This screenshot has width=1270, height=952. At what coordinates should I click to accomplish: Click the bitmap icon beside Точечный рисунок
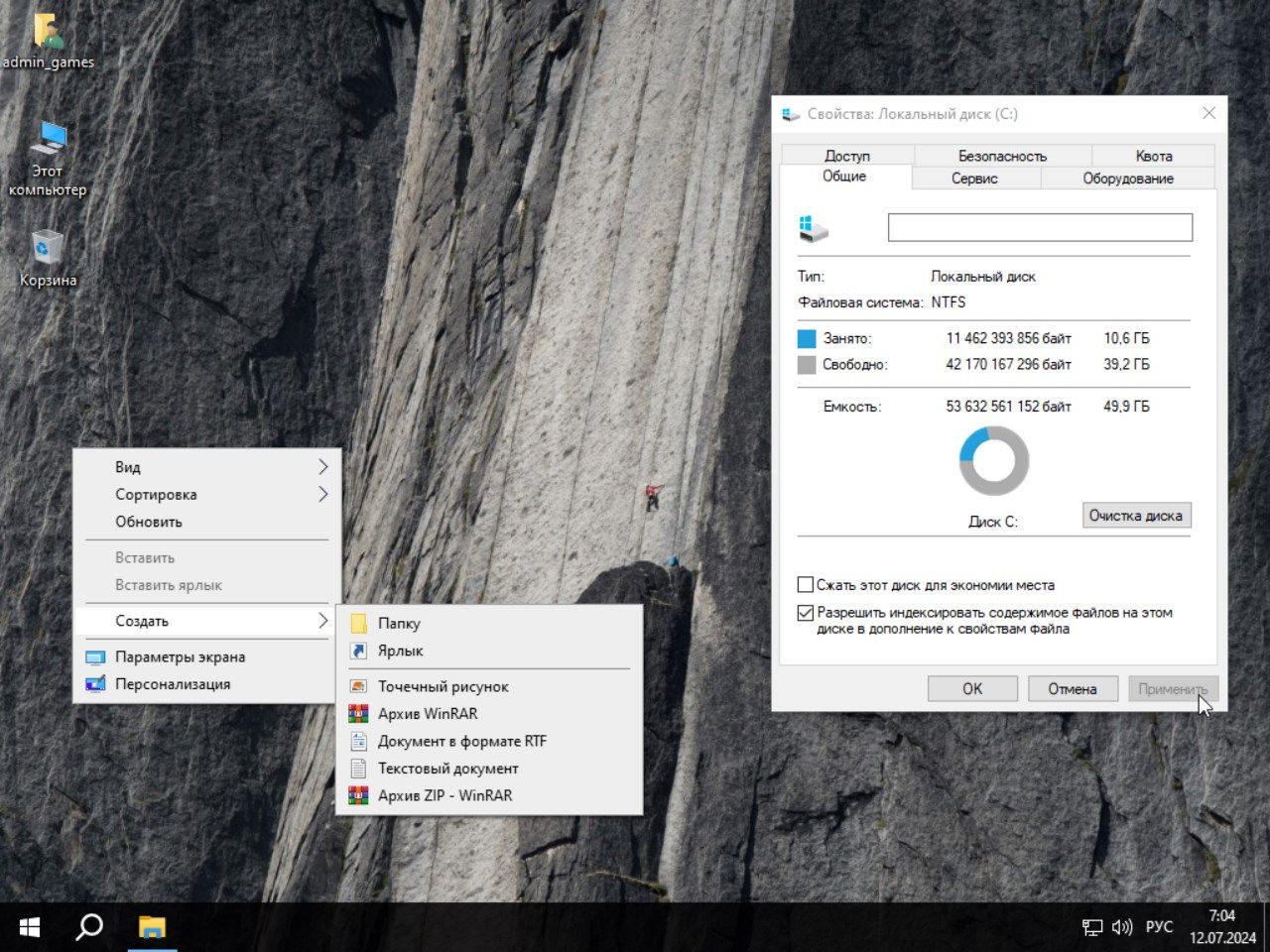(x=359, y=686)
